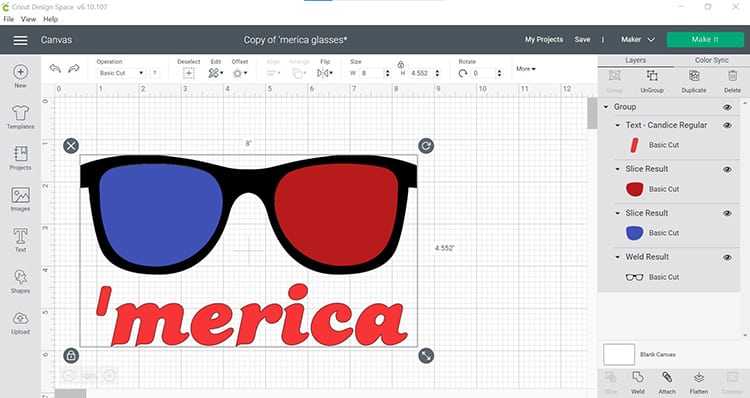Screen dimensions: 750x398
Task: Open the Help menu
Action: point(50,19)
